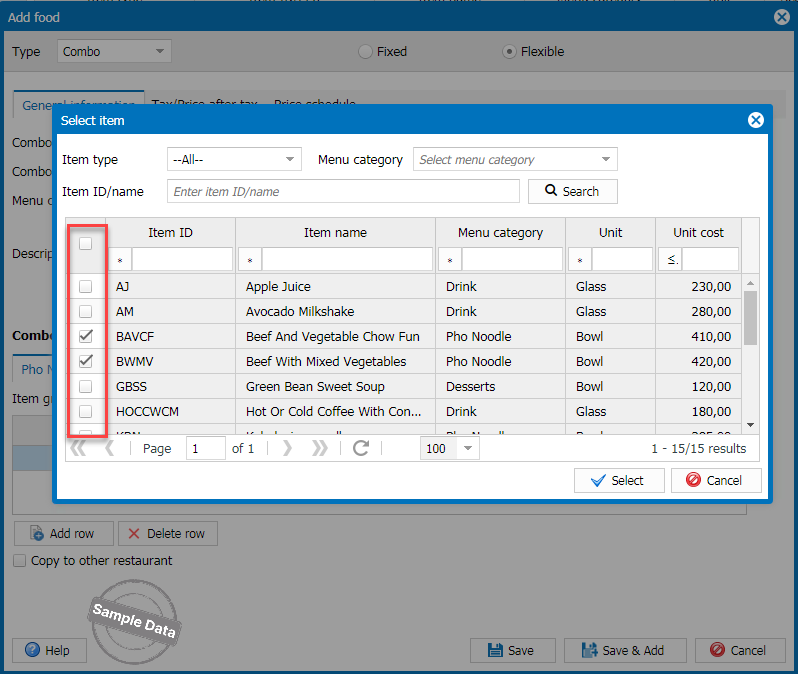Viewport: 798px width, 674px height.
Task: Jump to last page arrow
Action: tap(320, 448)
